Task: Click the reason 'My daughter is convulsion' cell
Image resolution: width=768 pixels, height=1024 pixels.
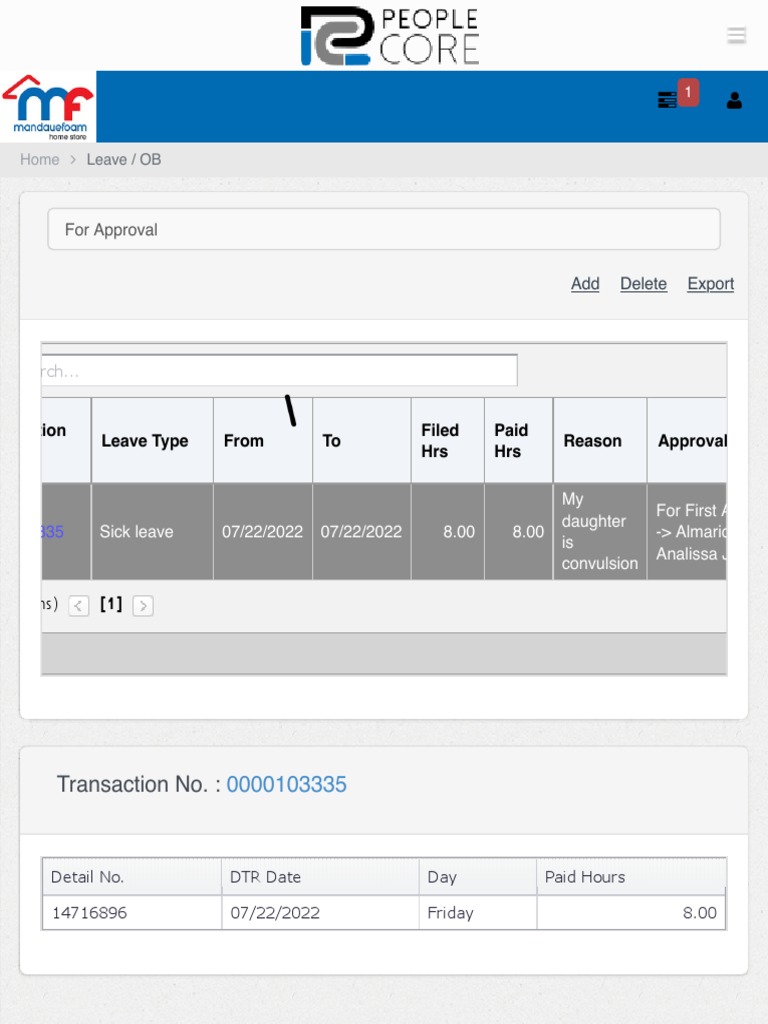Action: (600, 532)
